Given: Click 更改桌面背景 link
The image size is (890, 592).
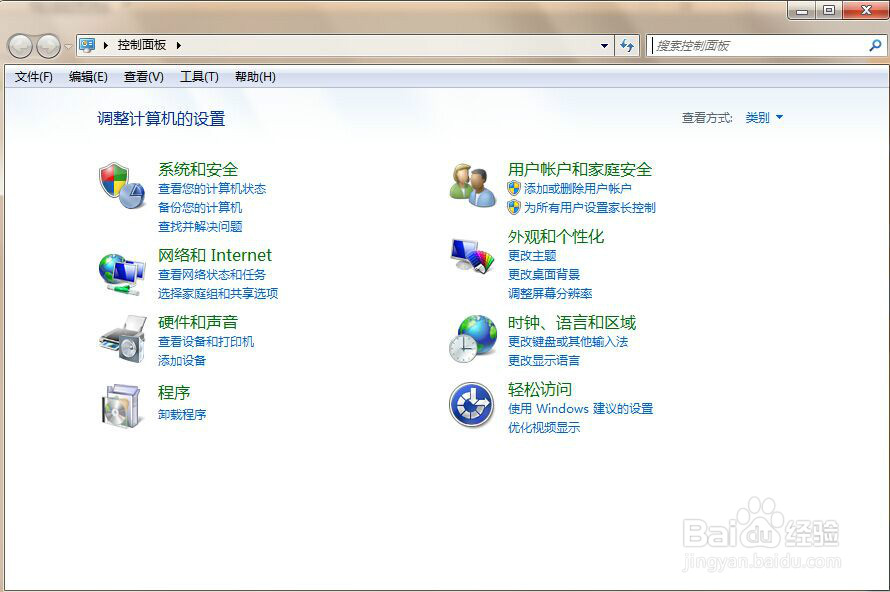Looking at the screenshot, I should 544,275.
